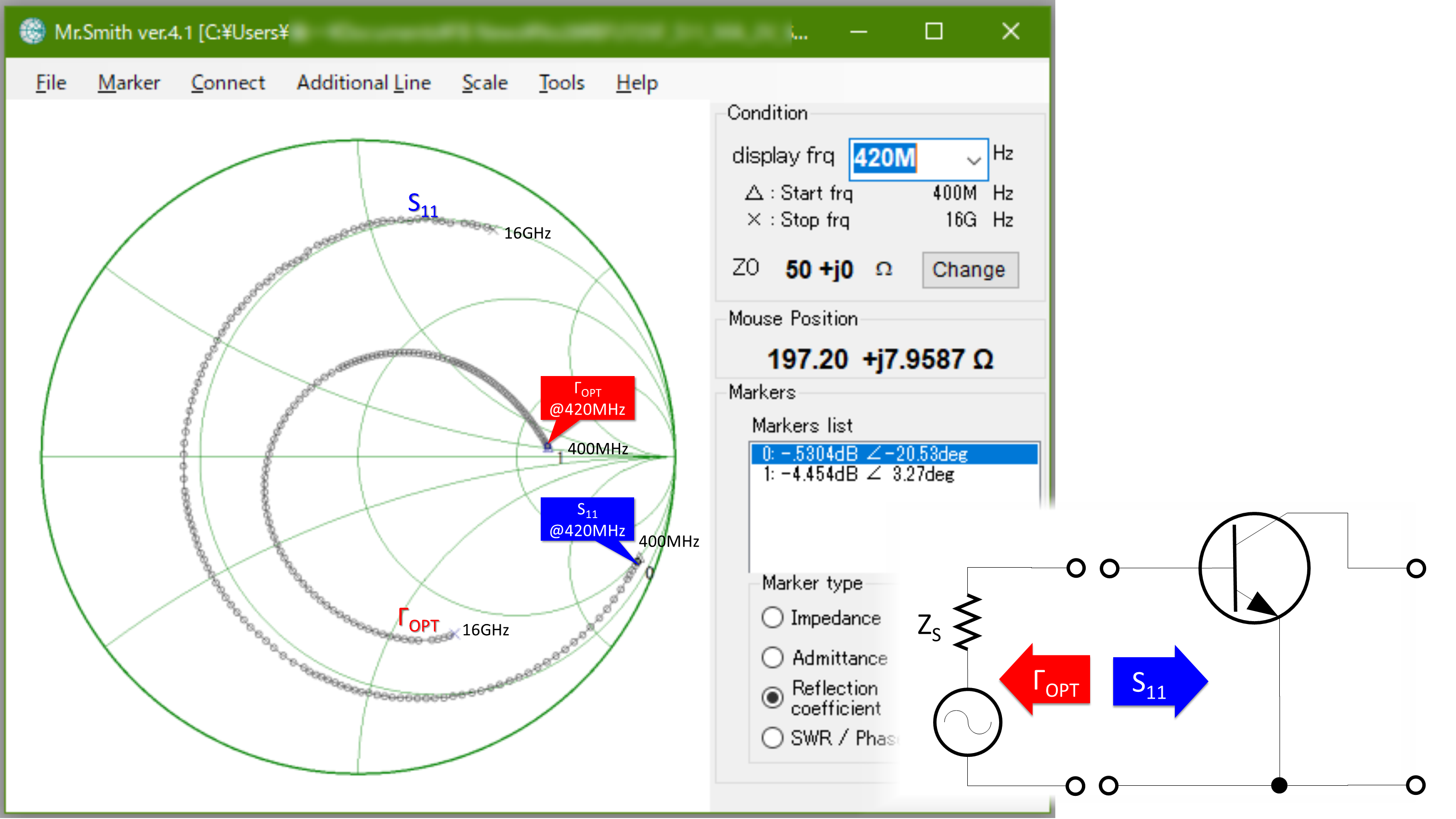
Task: Click the blue S11 arrow in diagram
Action: (x=1160, y=681)
